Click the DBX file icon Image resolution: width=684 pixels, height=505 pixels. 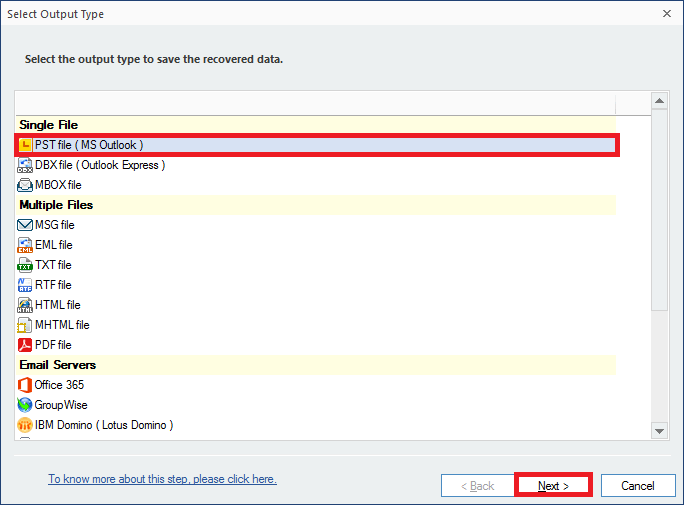[x=25, y=165]
